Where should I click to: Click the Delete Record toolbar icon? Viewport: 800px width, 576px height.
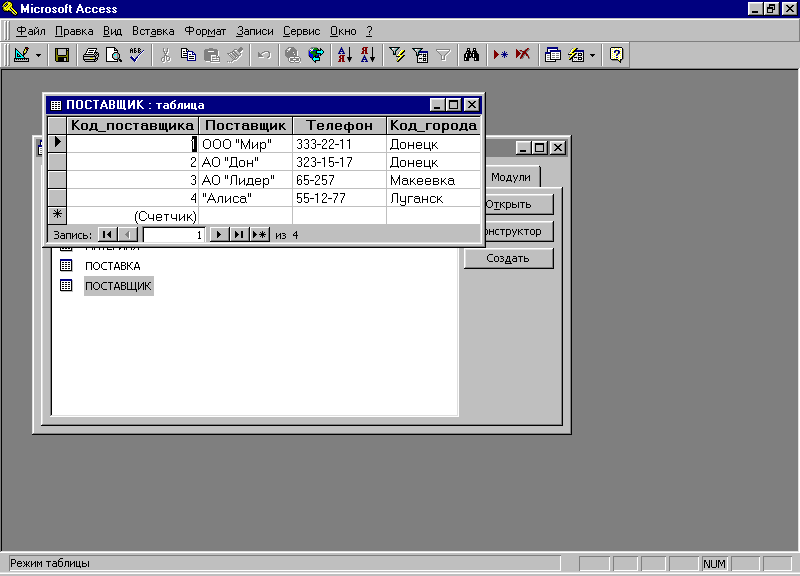[x=523, y=55]
